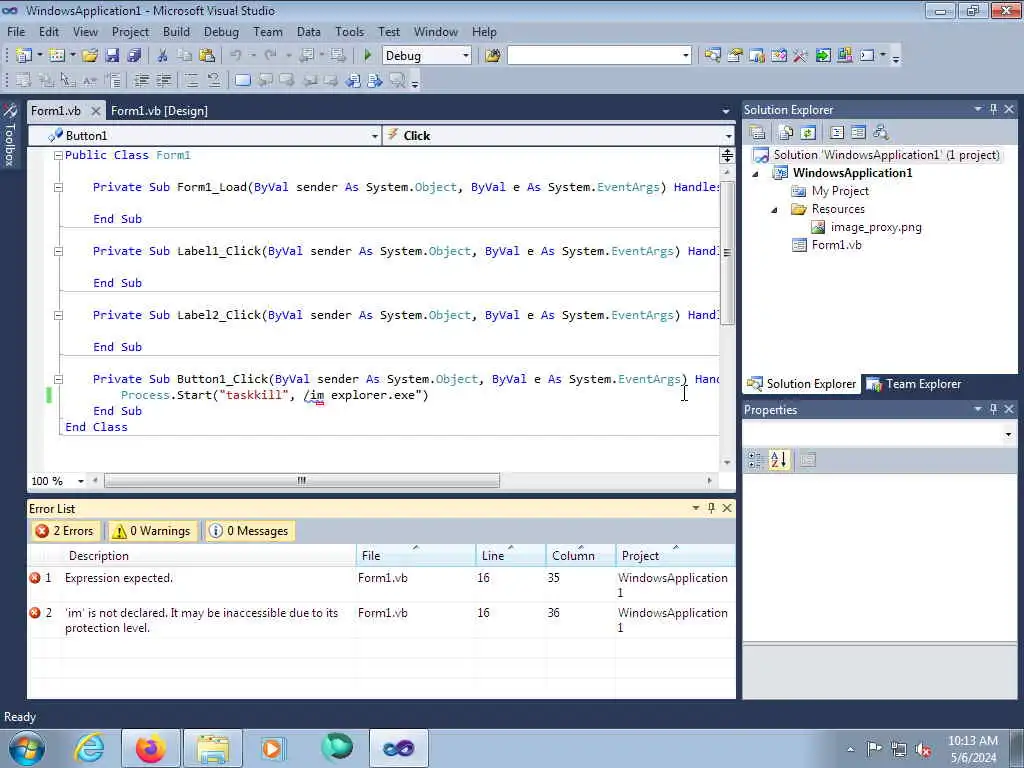Image resolution: width=1024 pixels, height=768 pixels.
Task: Select the 'Expression expected.' error row
Action: (381, 584)
